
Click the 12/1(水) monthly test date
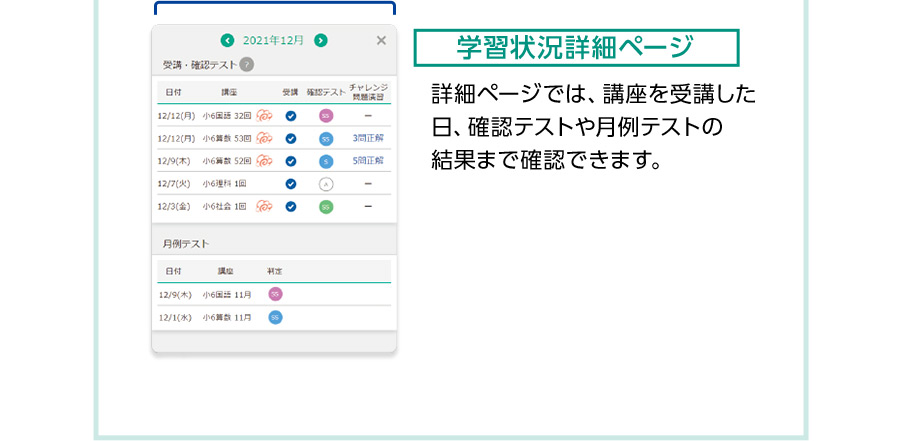[x=175, y=318]
